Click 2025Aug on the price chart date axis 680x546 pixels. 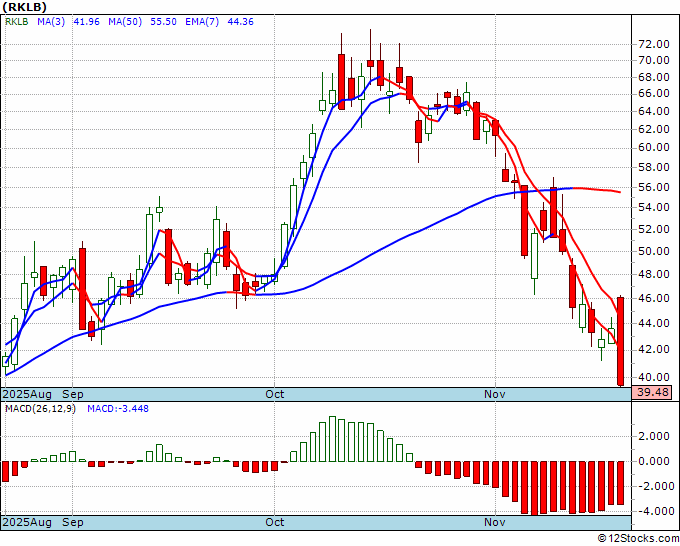[27, 395]
